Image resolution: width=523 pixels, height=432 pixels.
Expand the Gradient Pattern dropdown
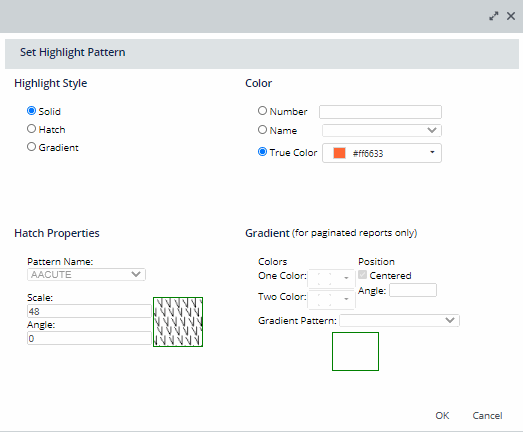pyautogui.click(x=399, y=321)
